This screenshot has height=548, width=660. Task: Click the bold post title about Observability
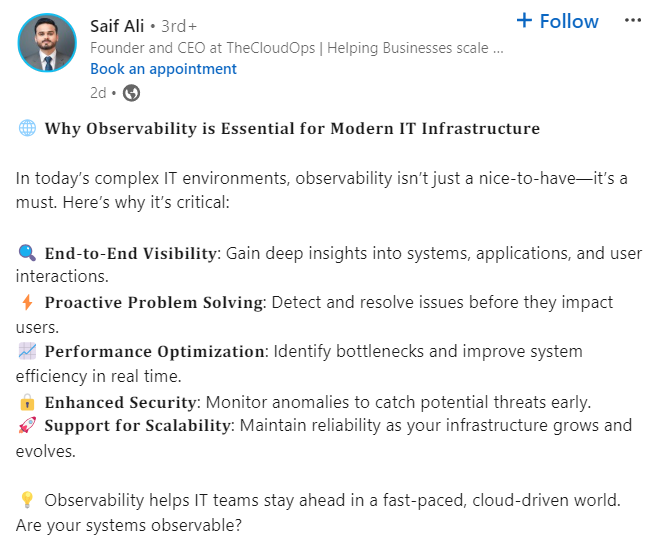292,129
